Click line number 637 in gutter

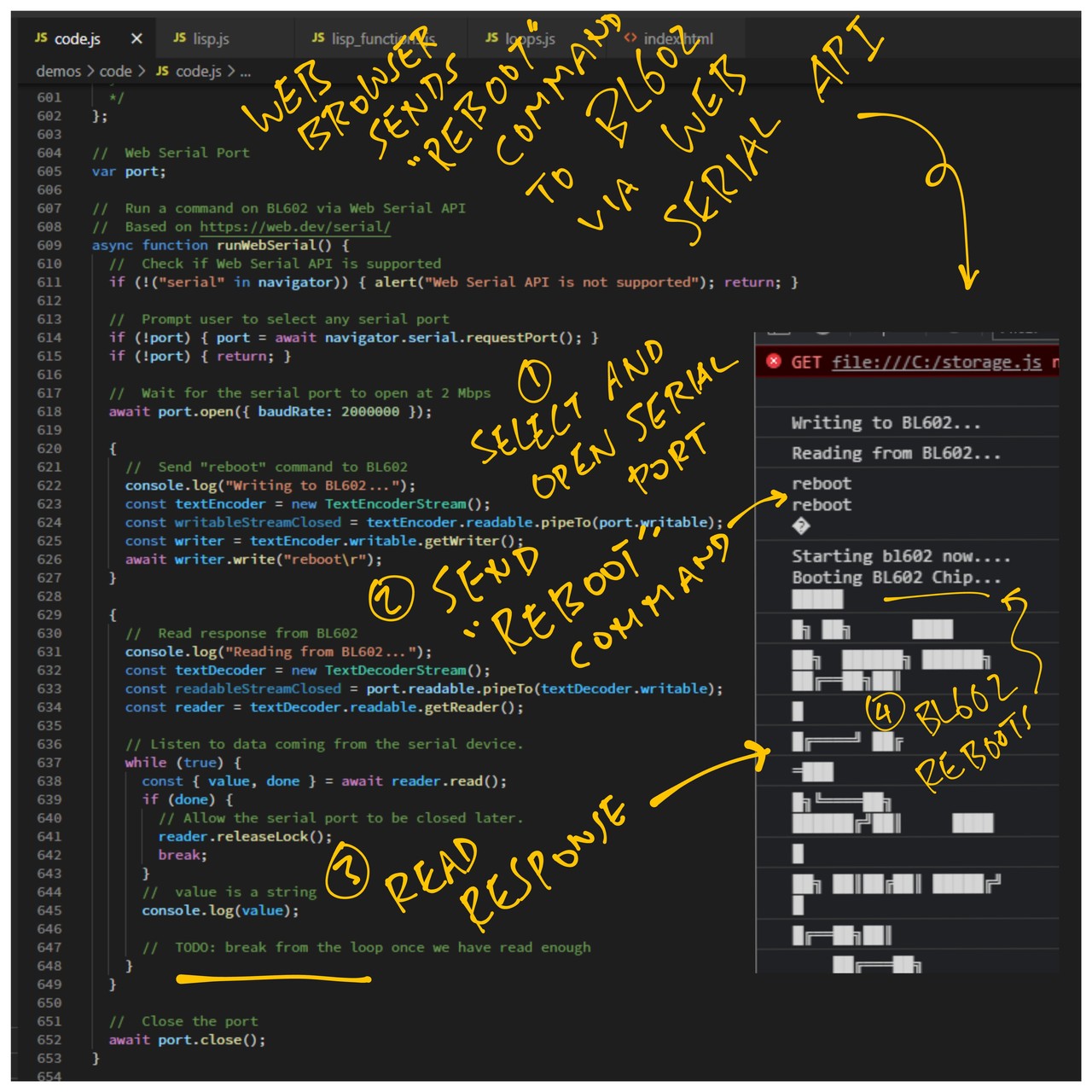tap(49, 763)
